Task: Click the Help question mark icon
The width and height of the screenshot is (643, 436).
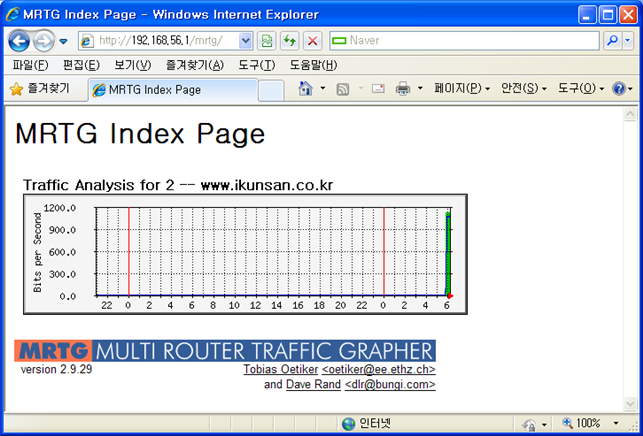Action: 618,89
